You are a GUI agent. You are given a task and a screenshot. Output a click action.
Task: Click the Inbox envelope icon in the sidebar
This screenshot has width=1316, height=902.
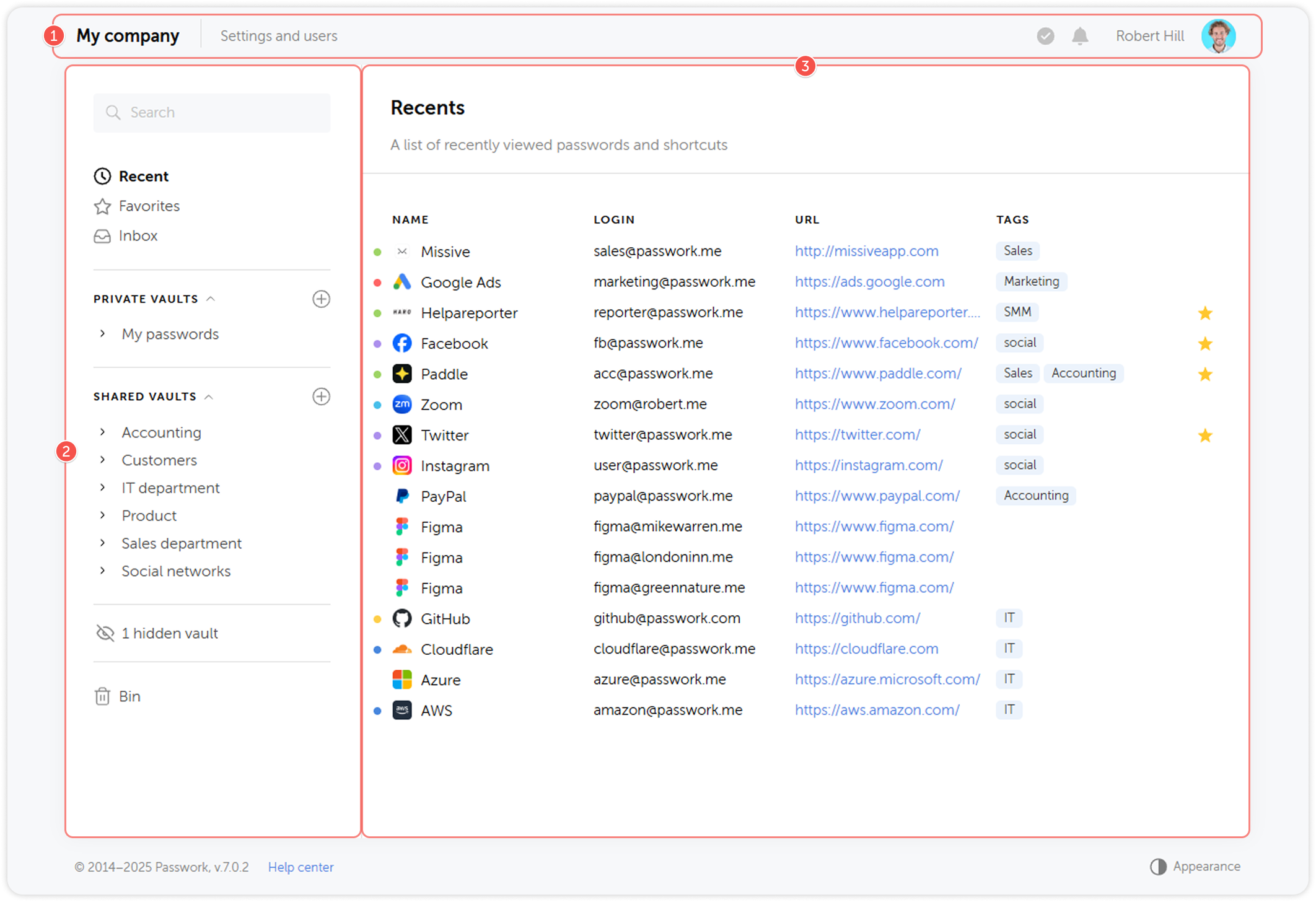(x=102, y=235)
